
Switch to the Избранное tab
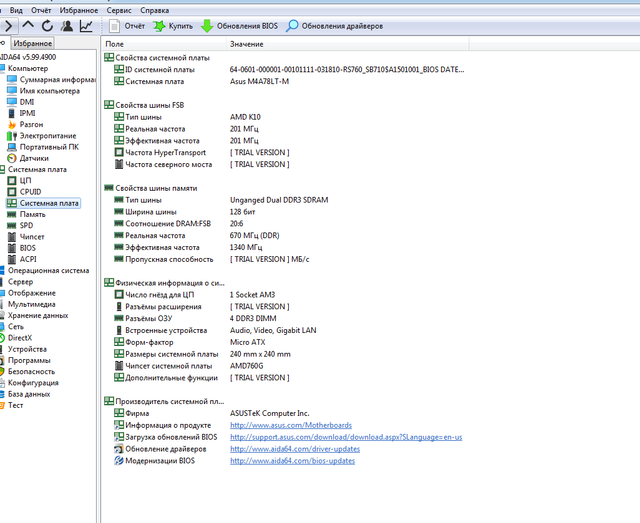33,43
